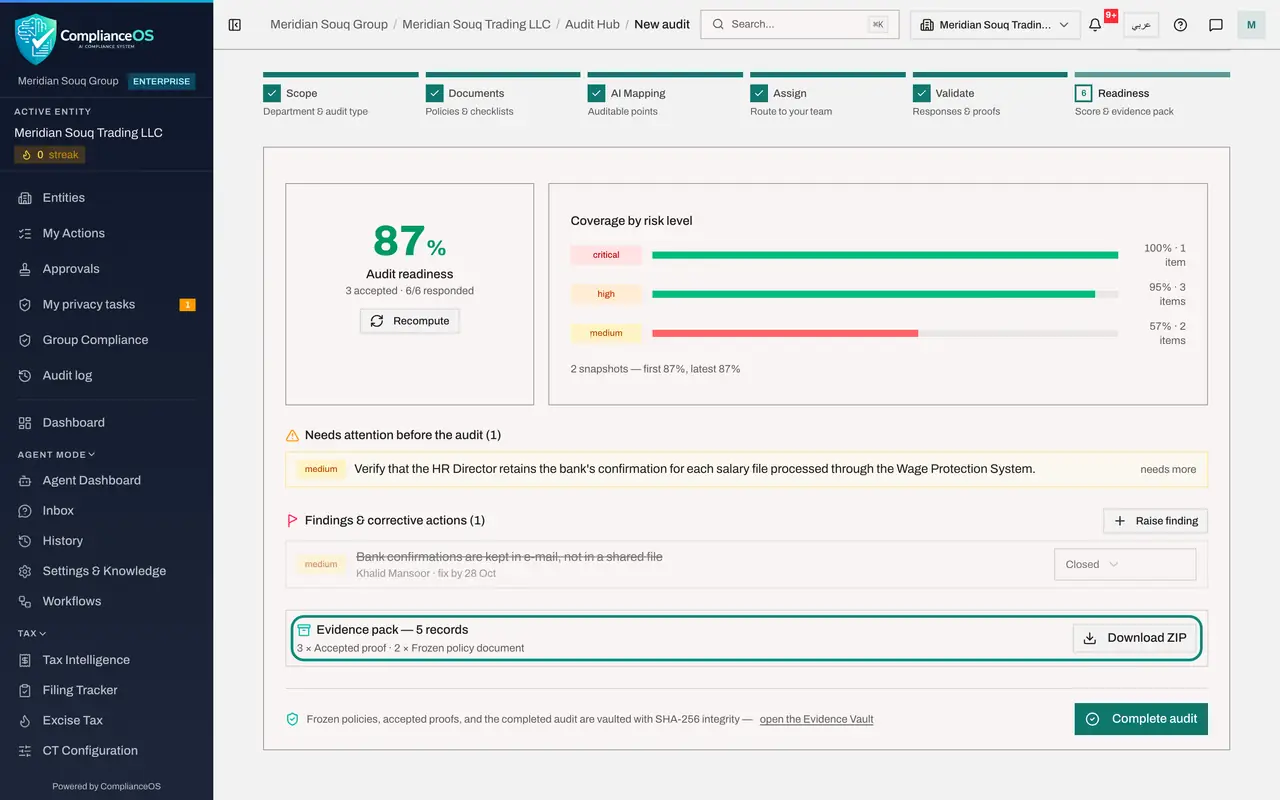Click the Workflows icon

(x=25, y=601)
